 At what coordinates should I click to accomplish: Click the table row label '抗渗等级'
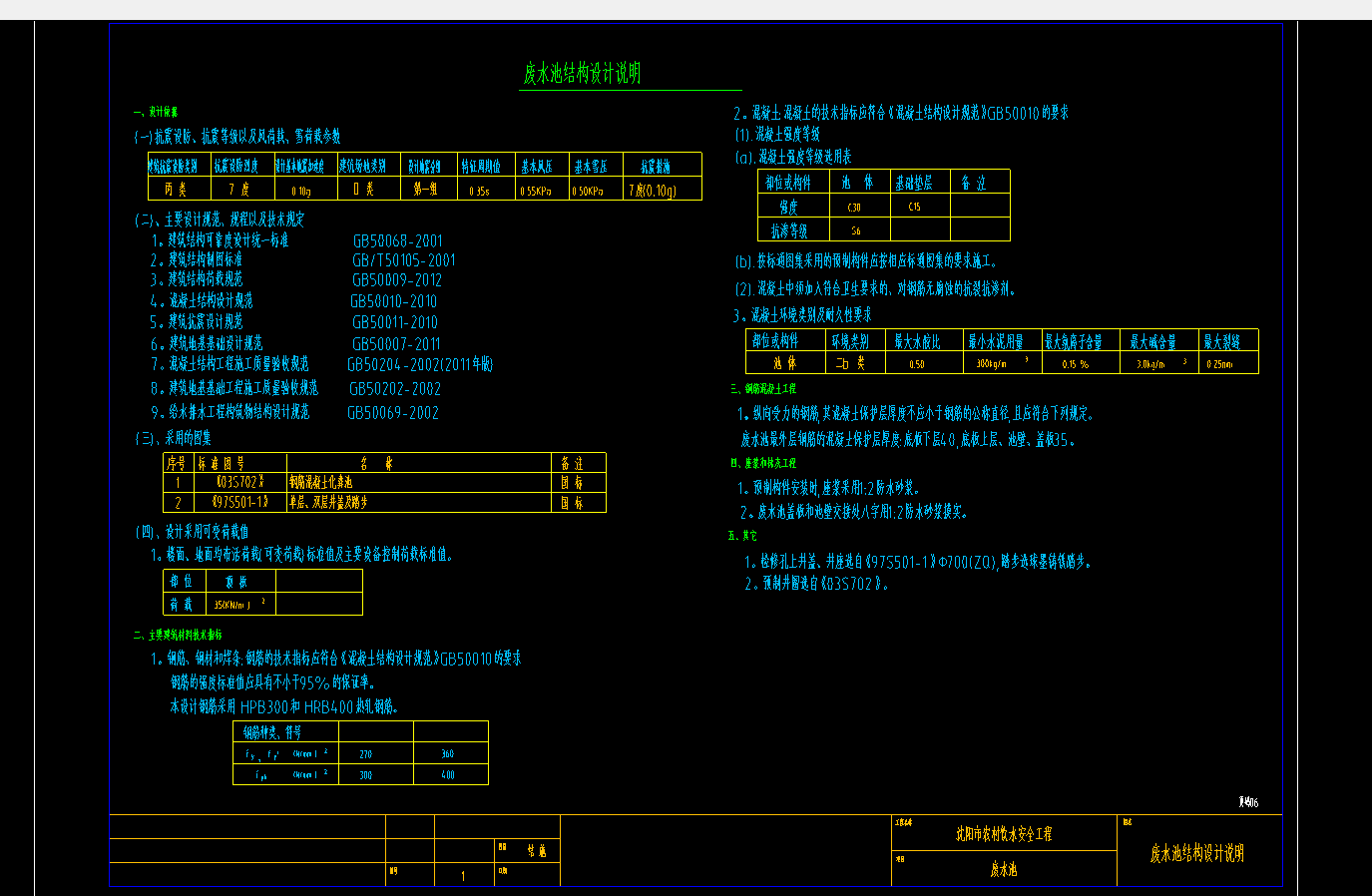tap(789, 231)
